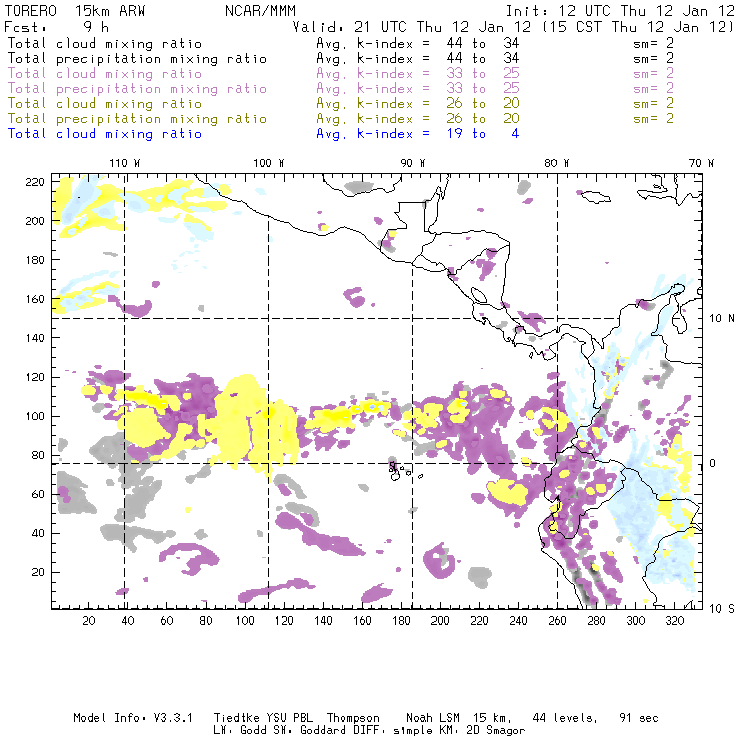Viewport: 740px width, 740px height.
Task: Click 'Avg. k-index = 44 to 34' in first legend row
Action: [x=418, y=44]
